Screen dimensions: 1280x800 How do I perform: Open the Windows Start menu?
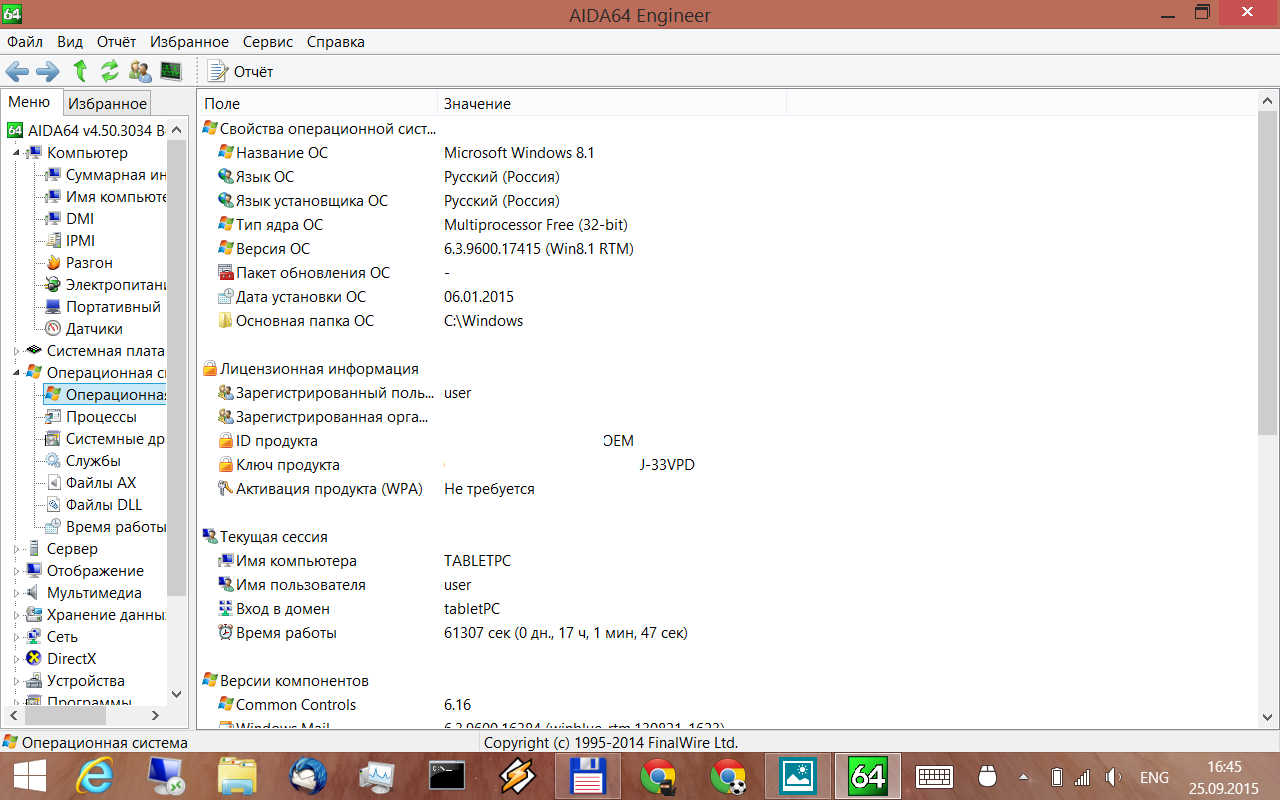(x=29, y=776)
